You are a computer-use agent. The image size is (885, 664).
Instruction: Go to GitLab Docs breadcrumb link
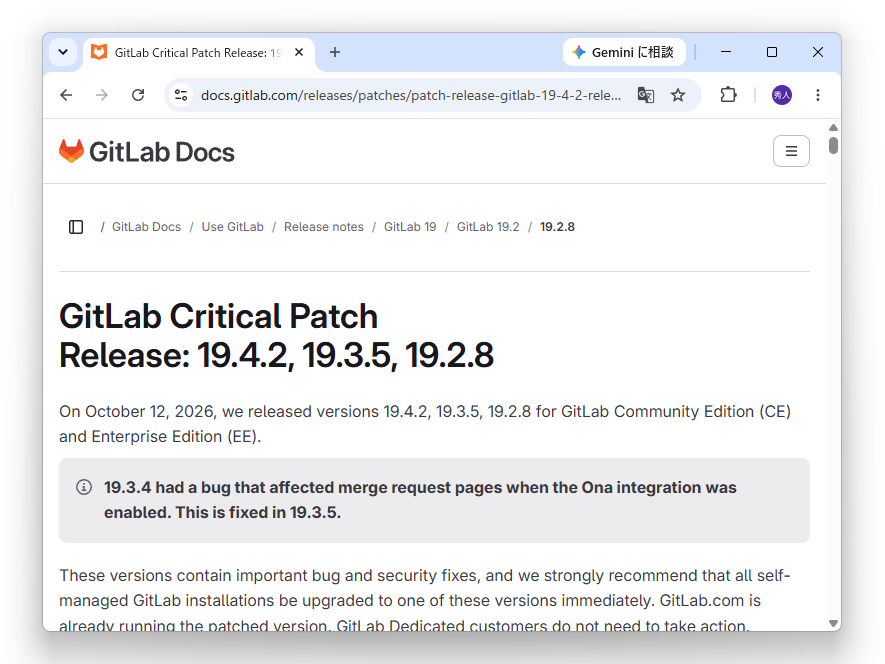point(146,227)
